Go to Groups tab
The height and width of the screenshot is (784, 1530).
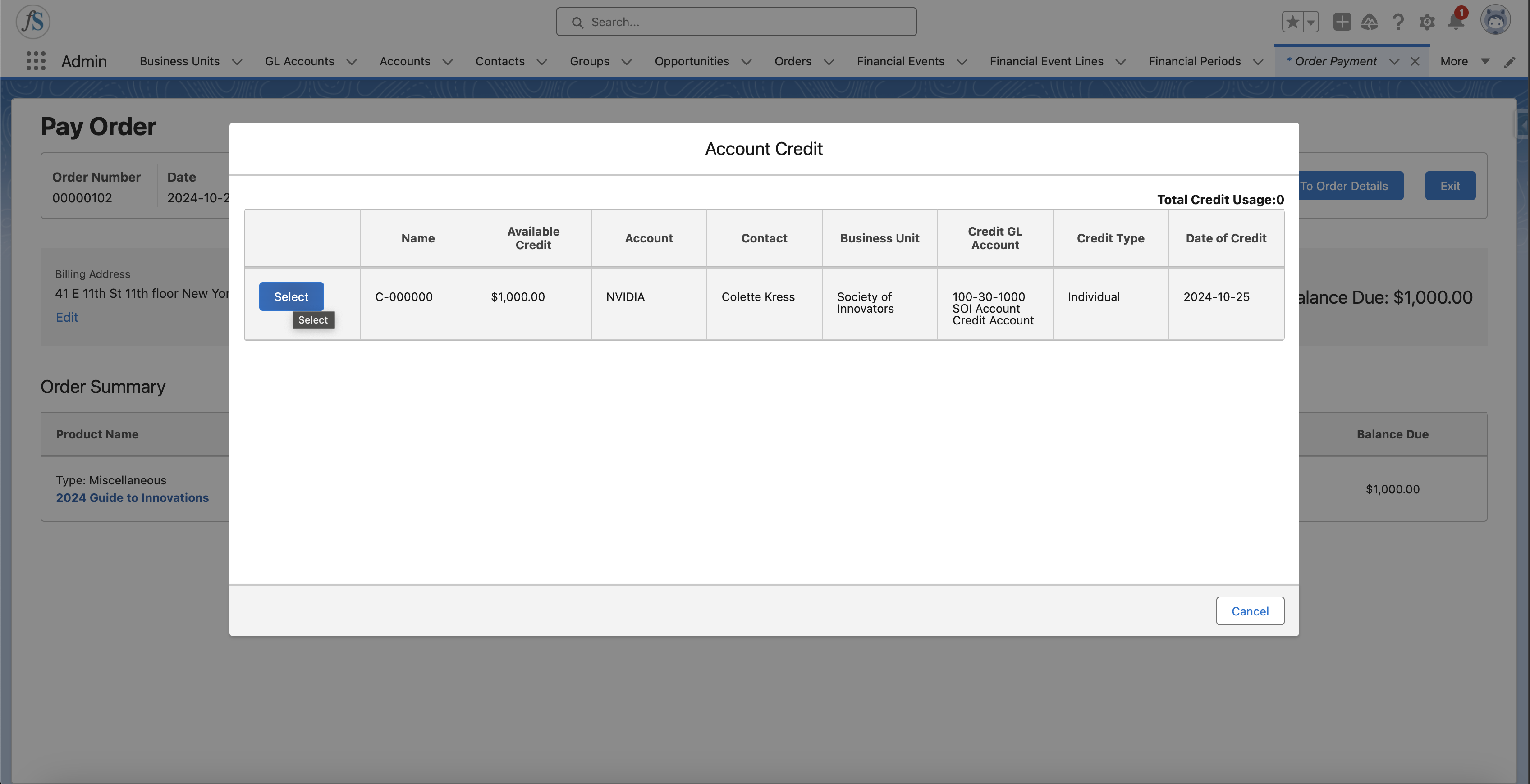click(589, 61)
